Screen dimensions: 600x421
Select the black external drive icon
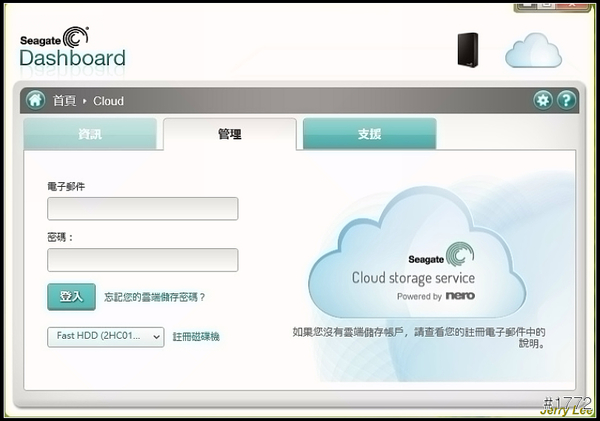click(x=468, y=50)
